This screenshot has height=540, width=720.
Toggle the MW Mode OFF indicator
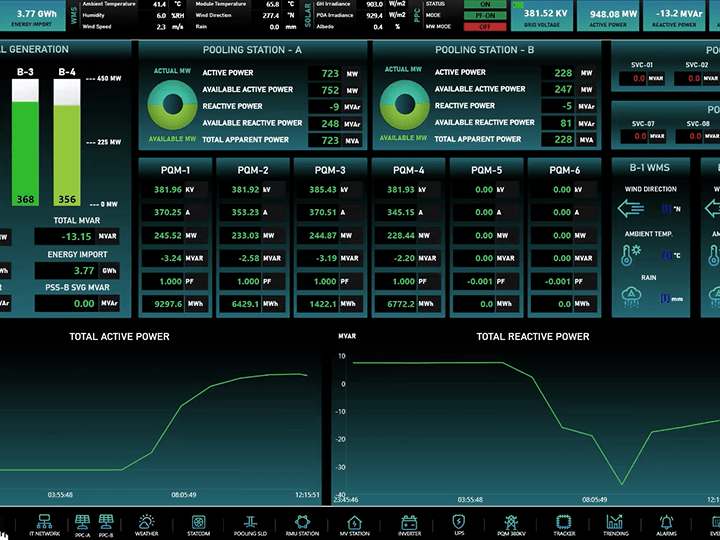(485, 27)
